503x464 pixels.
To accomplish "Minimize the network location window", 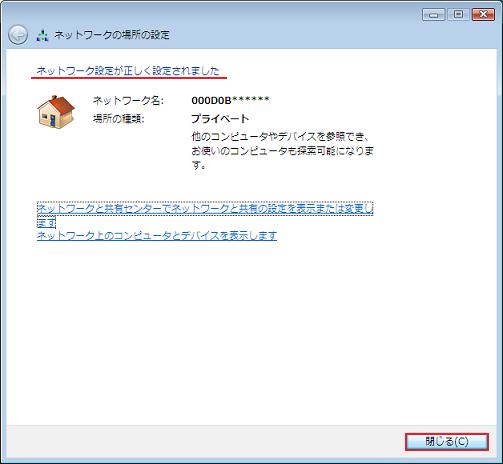I will (433, 15).
